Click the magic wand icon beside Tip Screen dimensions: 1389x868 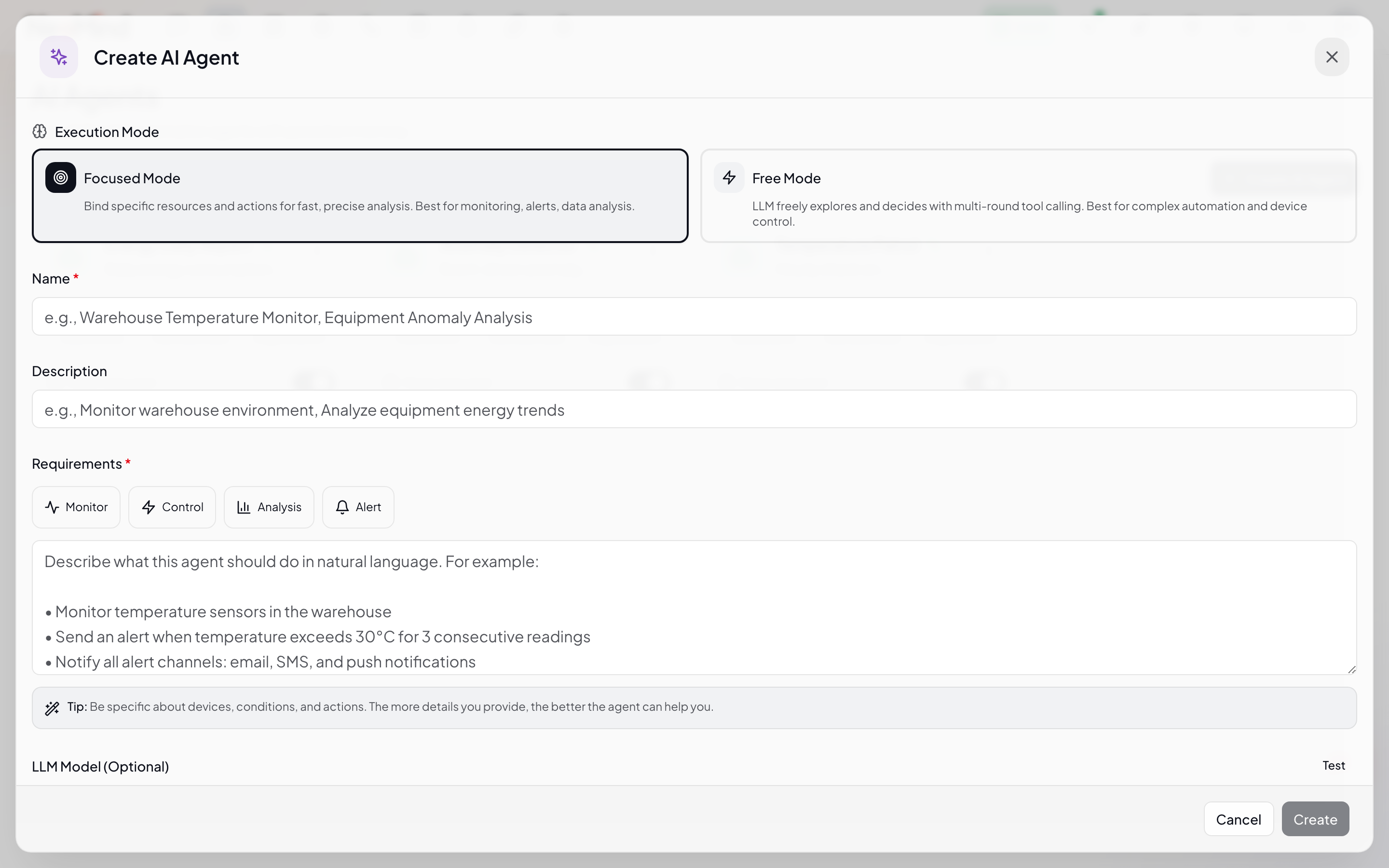click(x=52, y=708)
